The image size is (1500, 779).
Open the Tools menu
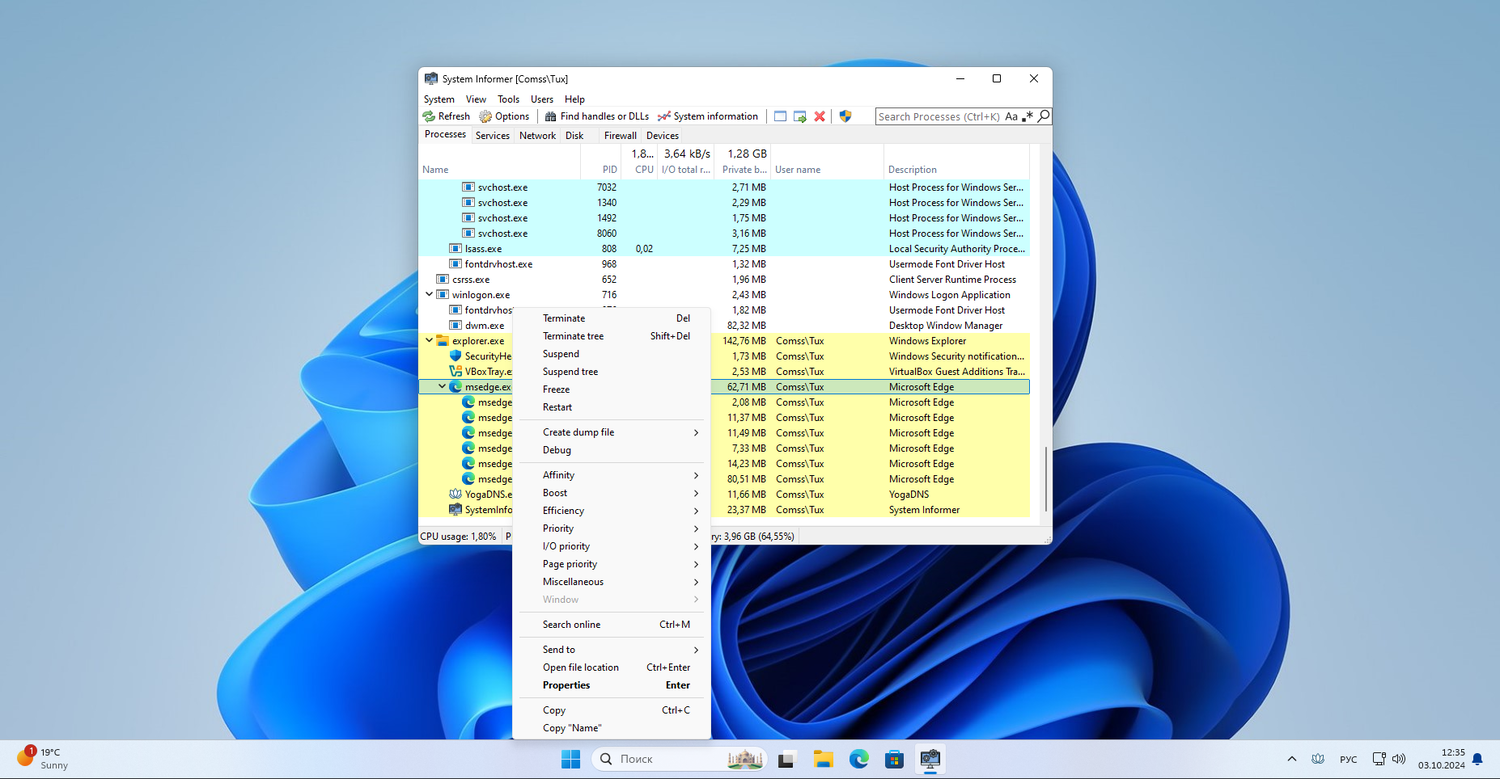[509, 99]
